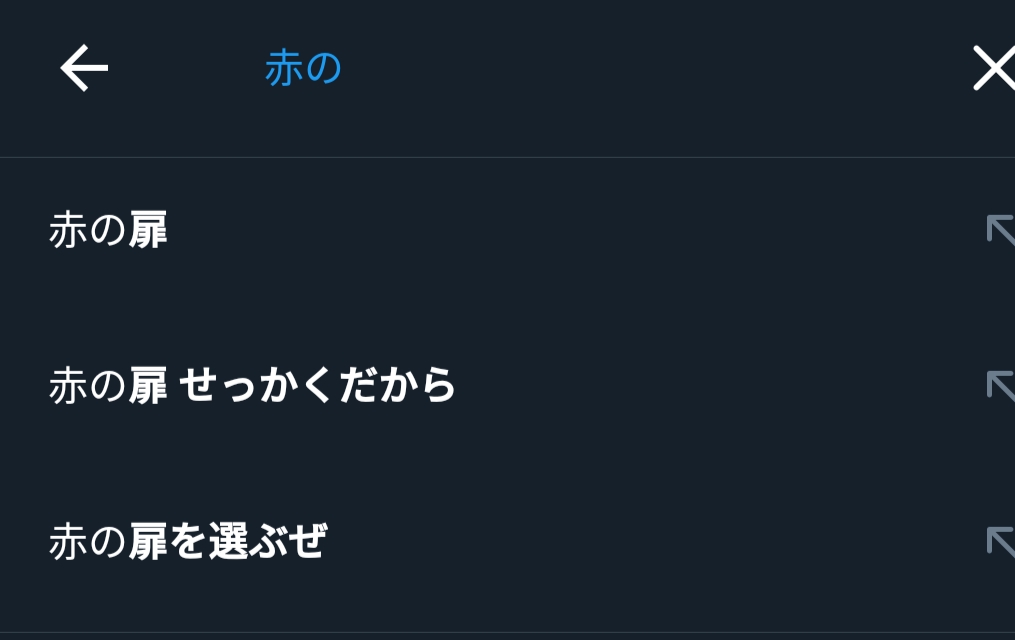1015x640 pixels.
Task: Fill search with 赤の扉 via arrow icon
Action: (x=1000, y=230)
